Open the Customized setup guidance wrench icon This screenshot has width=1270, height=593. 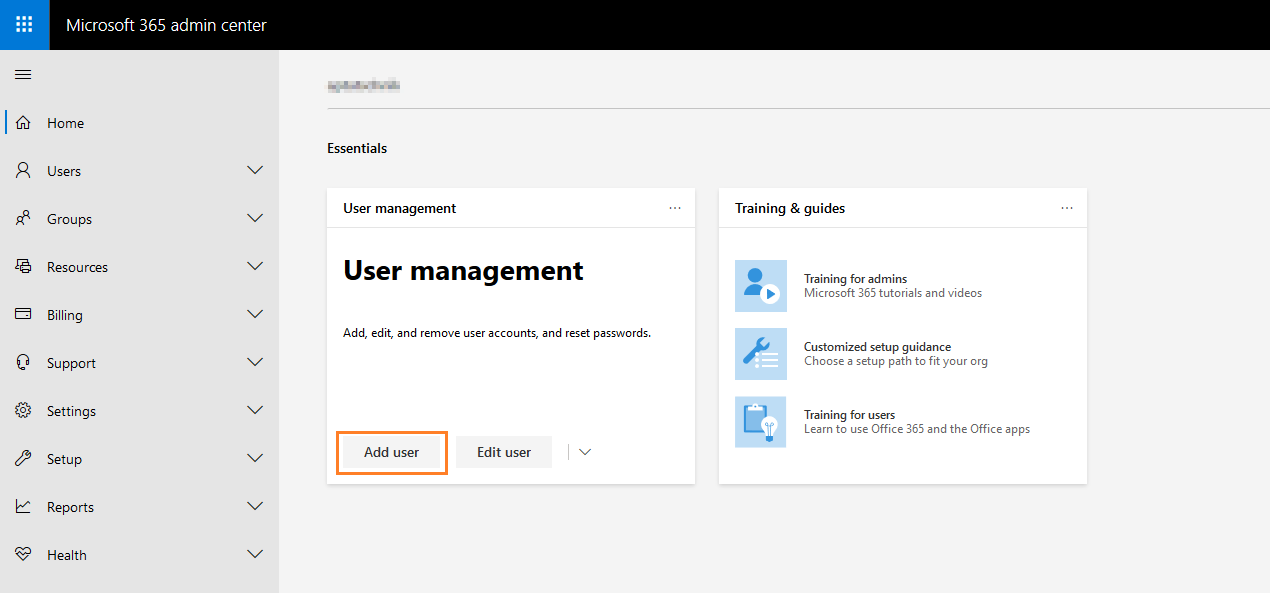pos(761,354)
